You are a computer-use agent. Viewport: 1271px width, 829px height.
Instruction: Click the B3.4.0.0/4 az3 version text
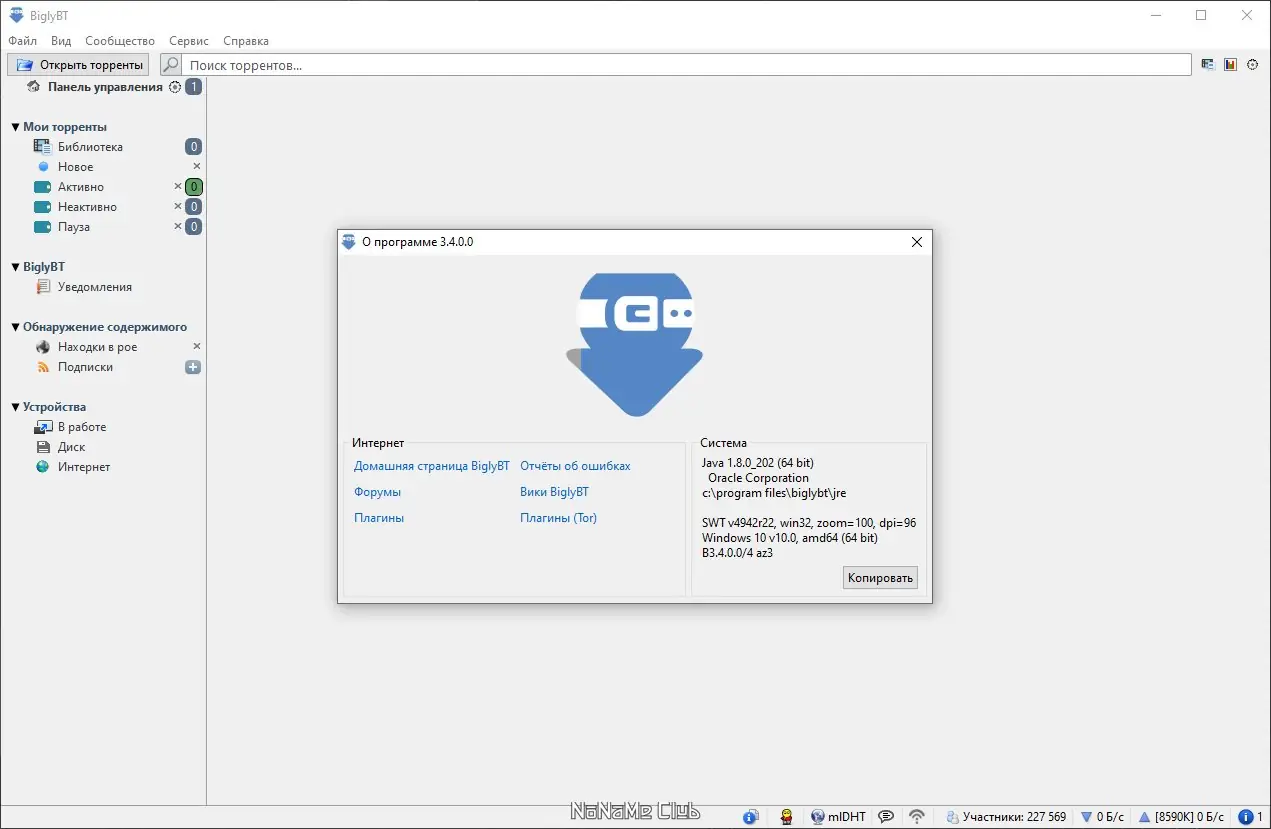[737, 552]
